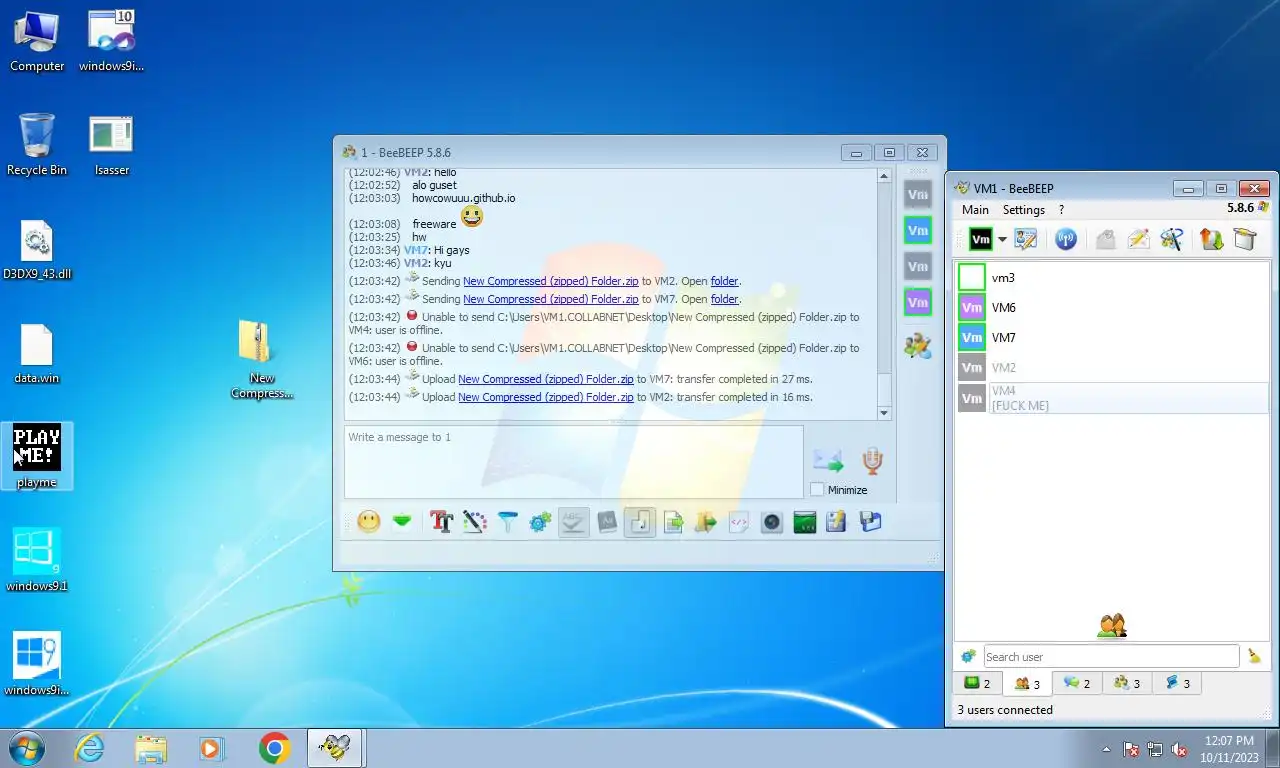Click the blue funnel filter icon
1280x768 pixels.
(508, 522)
